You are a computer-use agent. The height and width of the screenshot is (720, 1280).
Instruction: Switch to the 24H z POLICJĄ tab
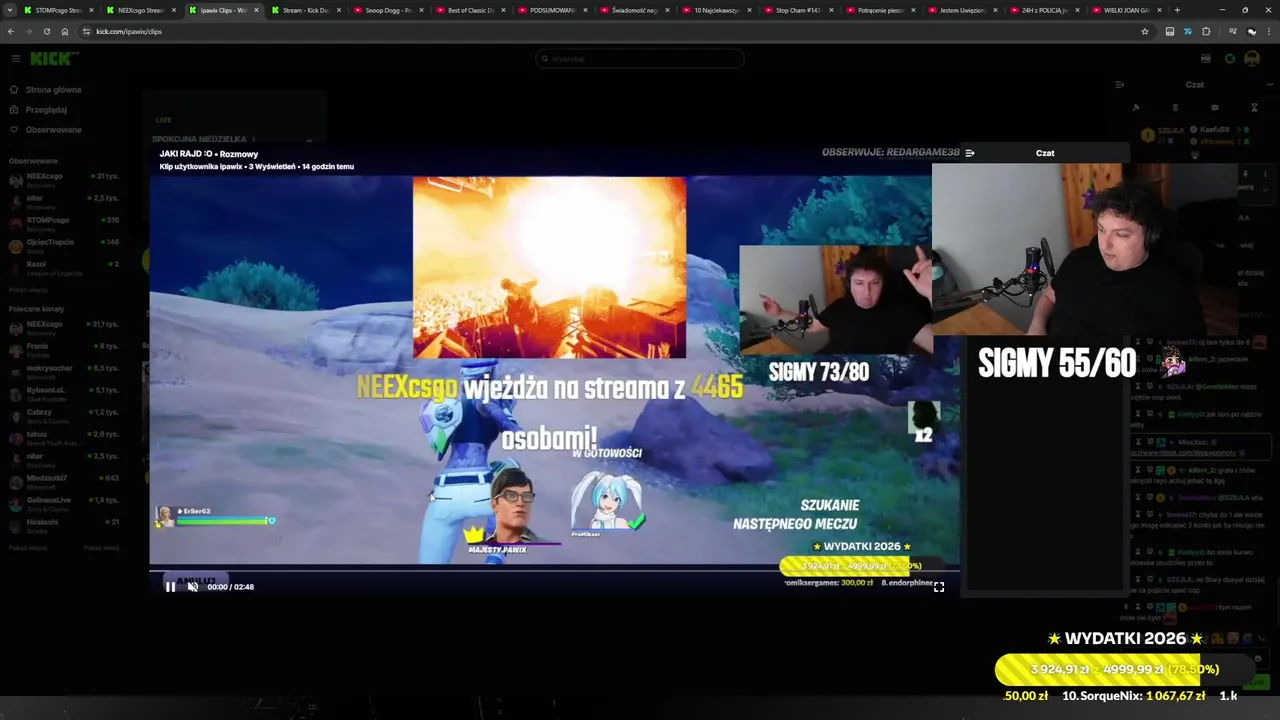pyautogui.click(x=1044, y=10)
